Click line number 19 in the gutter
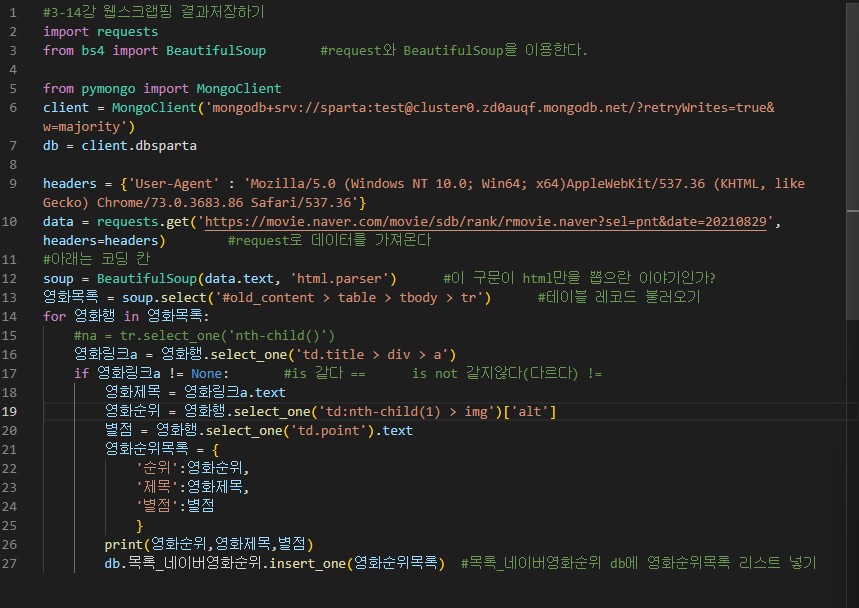The width and height of the screenshot is (859, 608). point(9,412)
